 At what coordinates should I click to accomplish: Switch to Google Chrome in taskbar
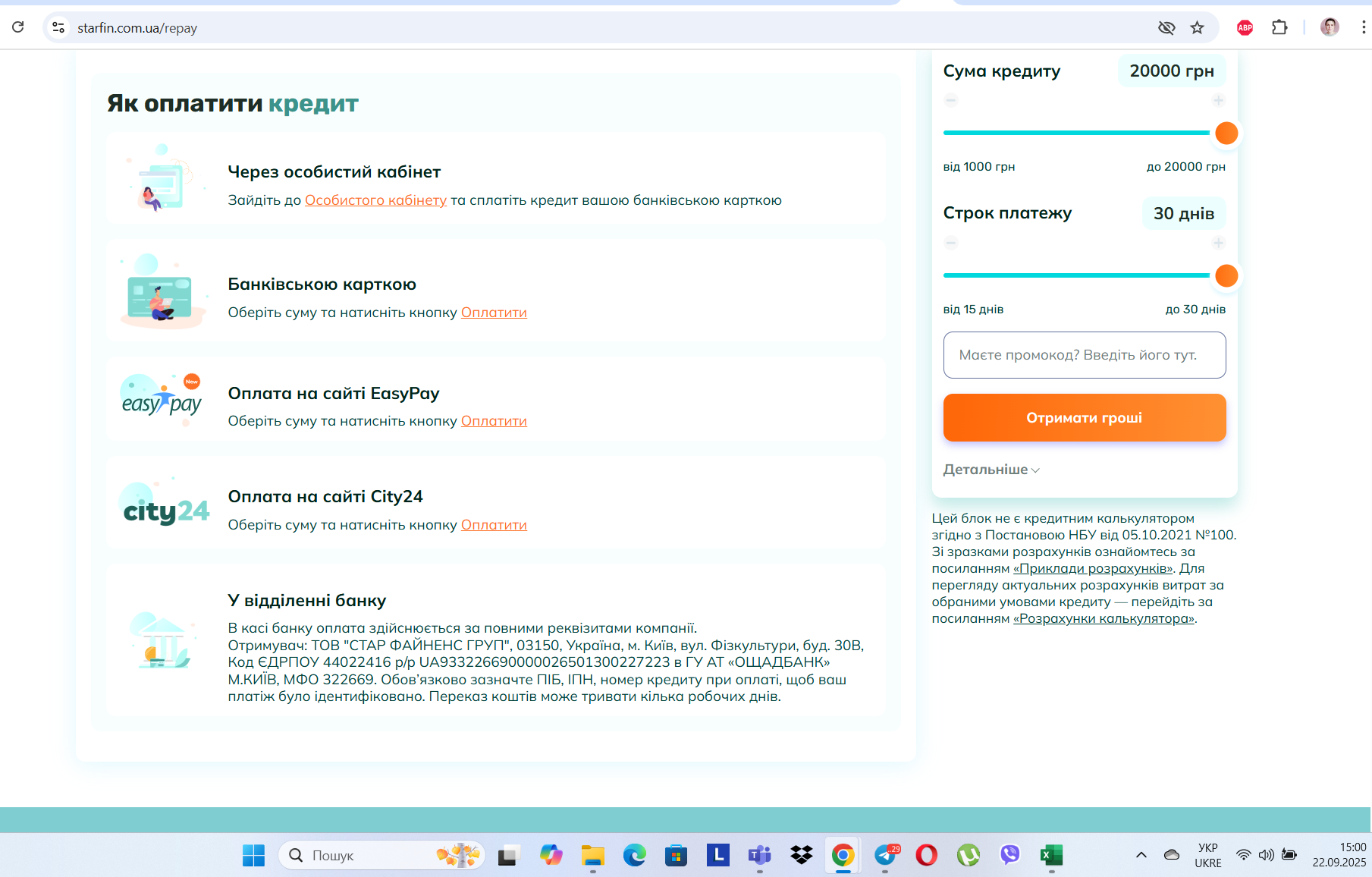843,856
